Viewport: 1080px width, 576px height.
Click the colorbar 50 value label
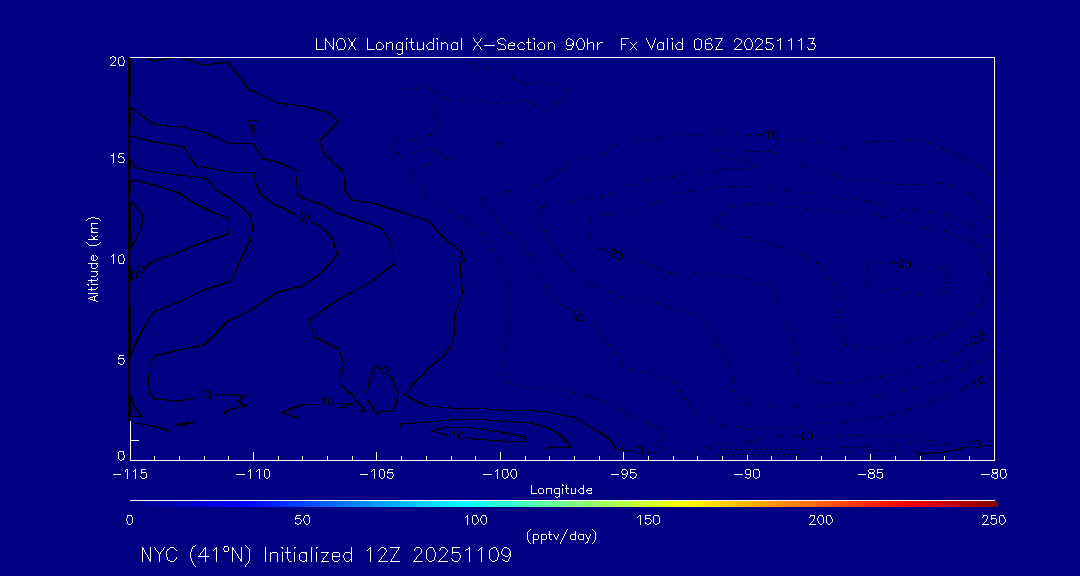[x=302, y=520]
